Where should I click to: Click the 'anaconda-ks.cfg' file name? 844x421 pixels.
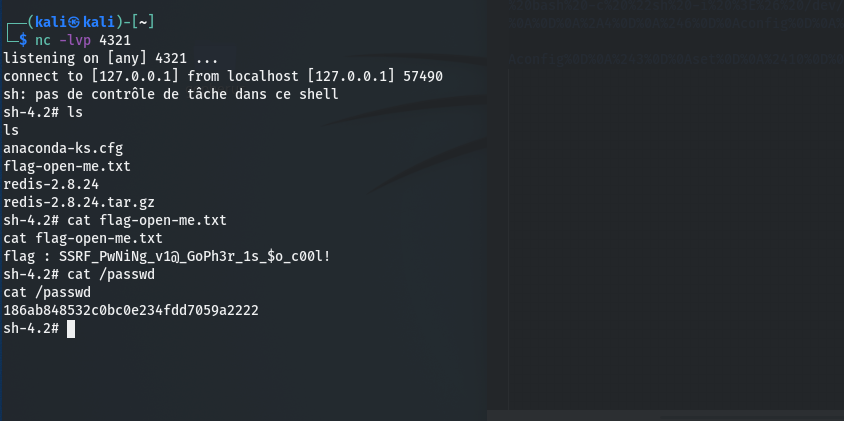coord(62,148)
